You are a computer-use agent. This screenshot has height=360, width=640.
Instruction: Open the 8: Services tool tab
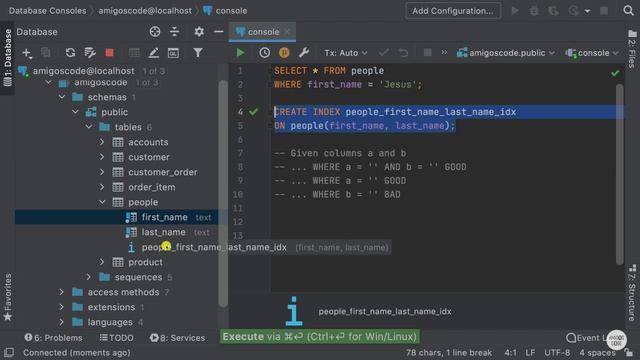[x=177, y=338]
